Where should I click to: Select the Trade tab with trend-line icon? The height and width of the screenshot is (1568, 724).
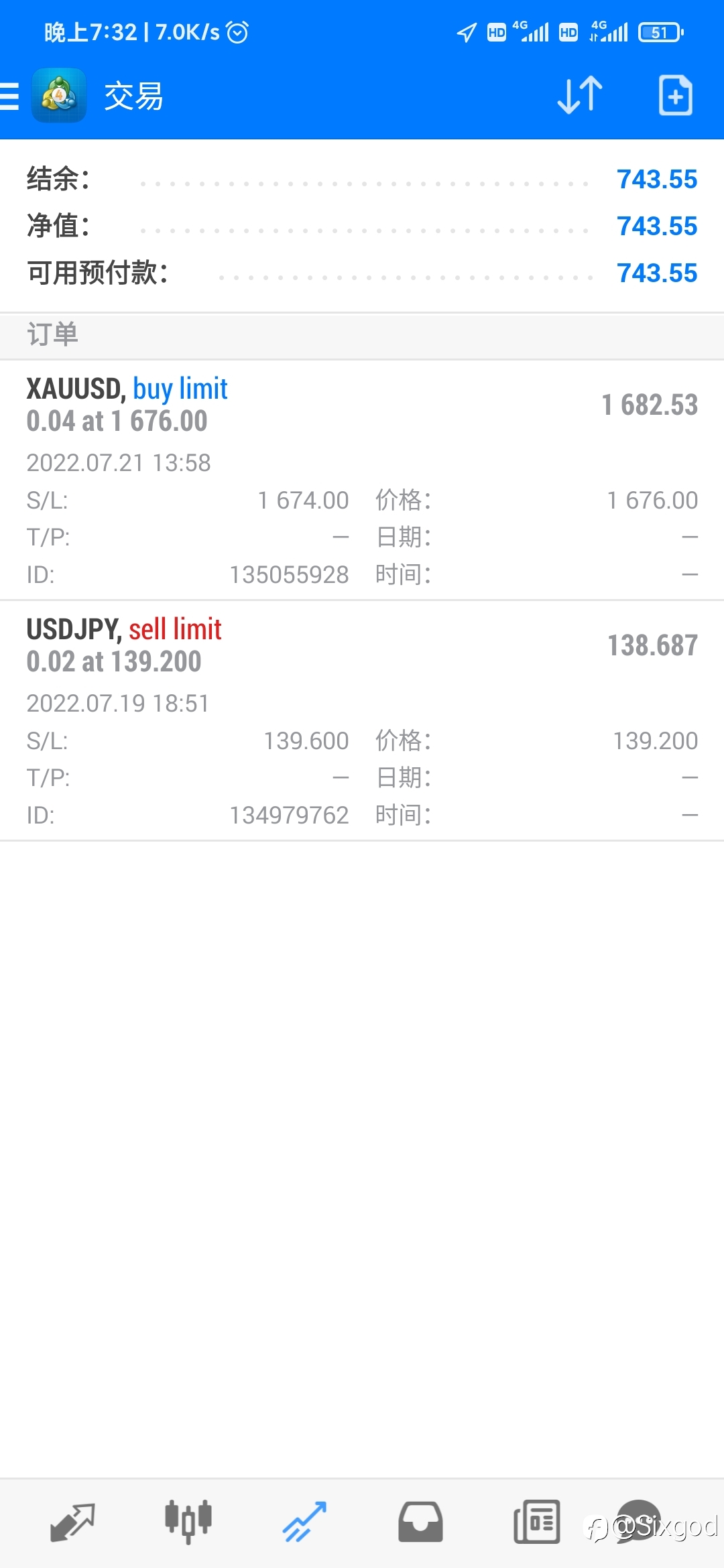[x=304, y=1521]
